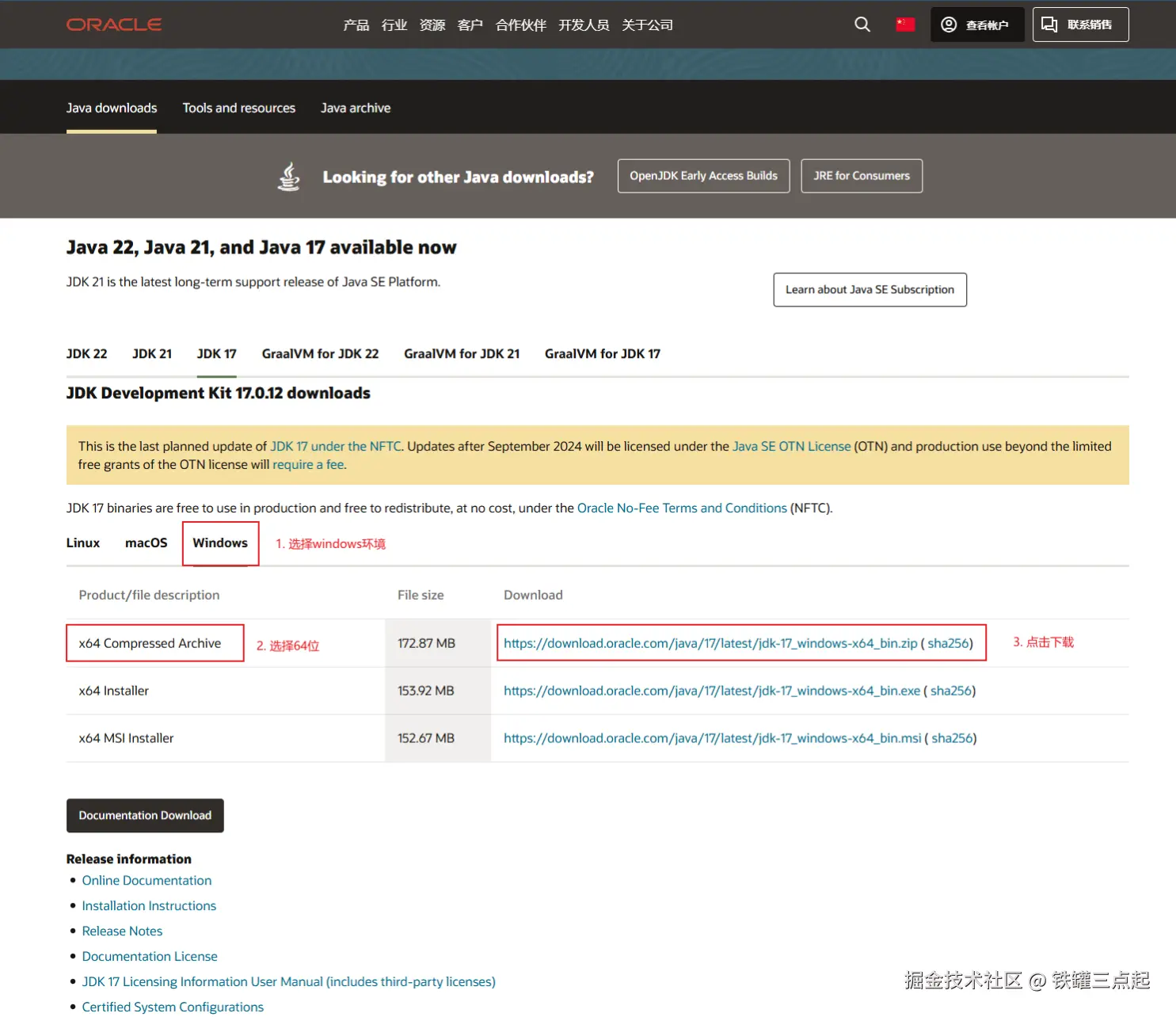Viewport: 1176px width, 1017px height.
Task: Open the 开发人员 menu item
Action: click(584, 25)
